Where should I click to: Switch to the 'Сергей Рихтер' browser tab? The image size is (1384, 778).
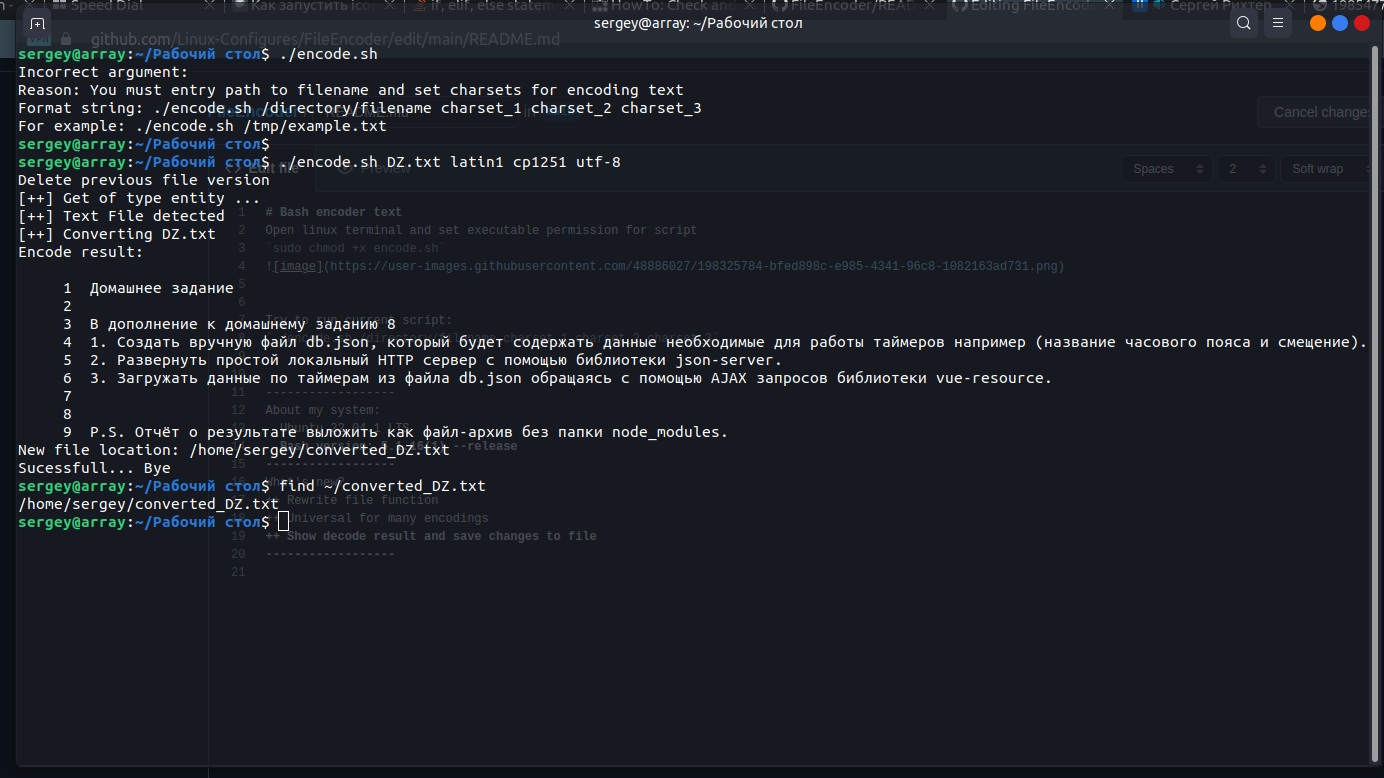click(x=1215, y=6)
